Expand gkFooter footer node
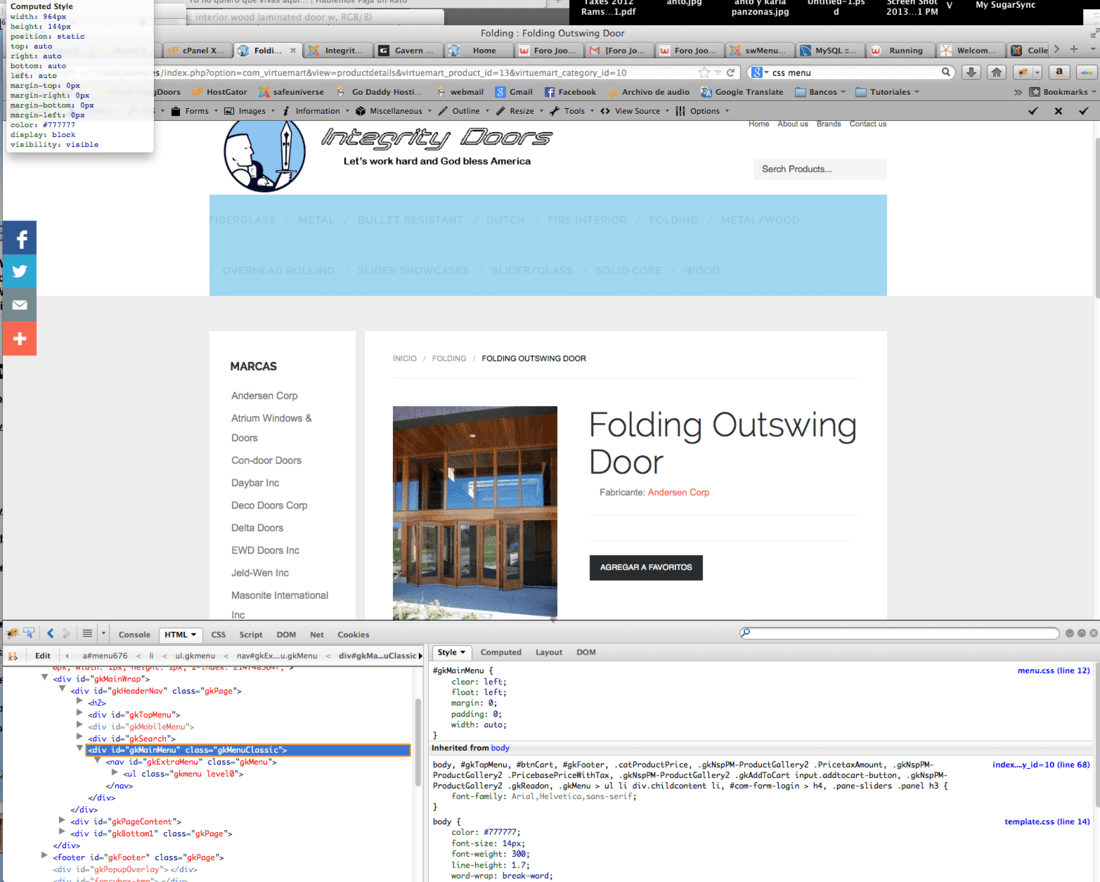 point(45,856)
